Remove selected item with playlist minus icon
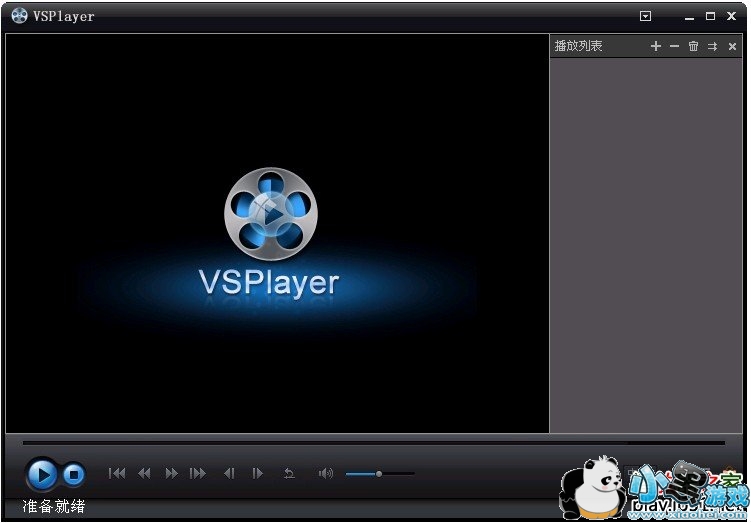 tap(674, 46)
